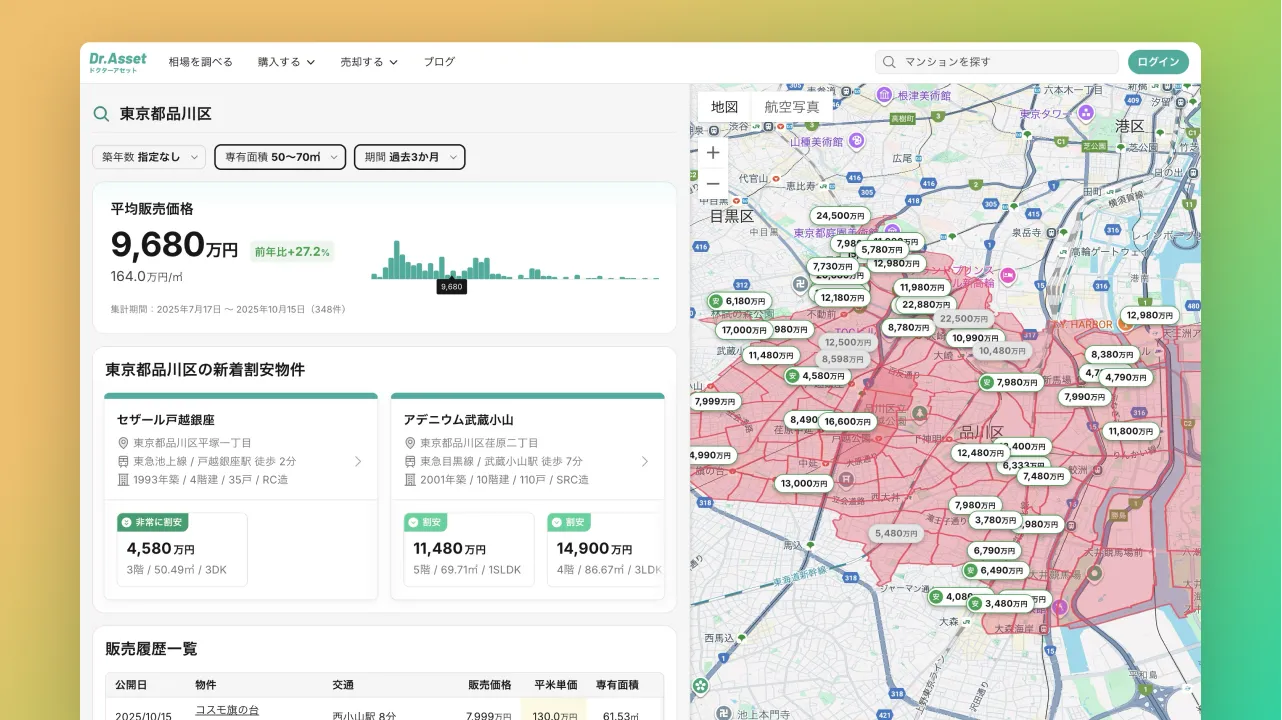Open the 専有面積 50〜70㎡ dropdown
The height and width of the screenshot is (720, 1282).
point(280,157)
